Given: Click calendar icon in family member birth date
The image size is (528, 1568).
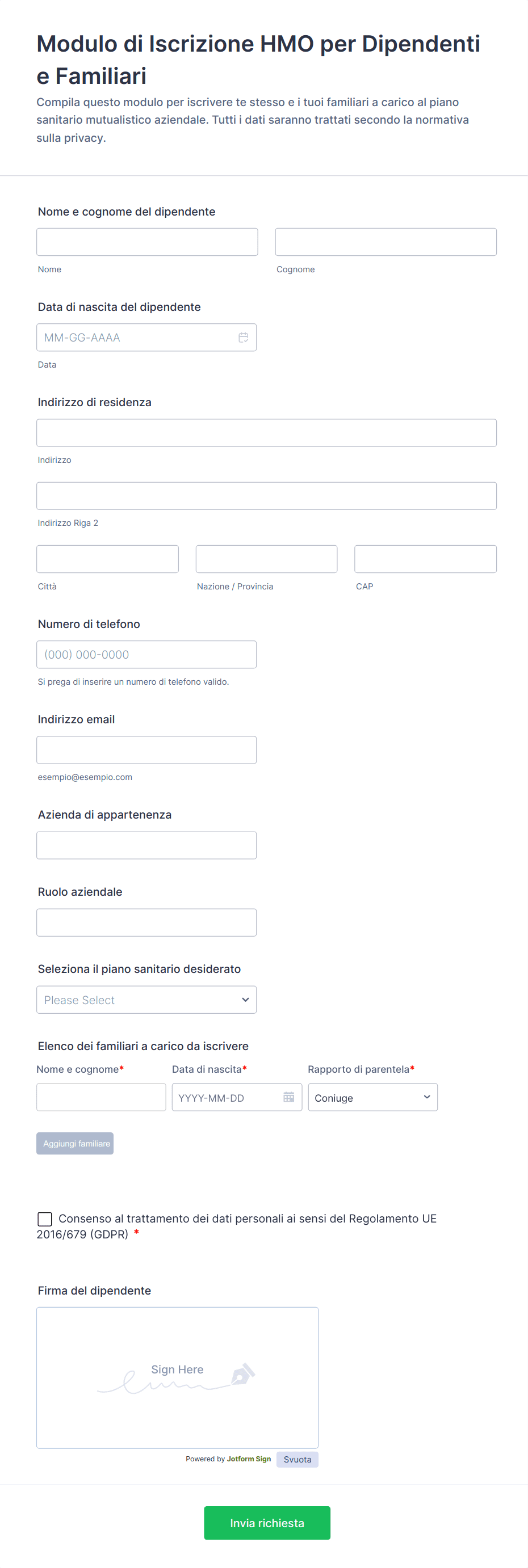Looking at the screenshot, I should [x=288, y=1097].
